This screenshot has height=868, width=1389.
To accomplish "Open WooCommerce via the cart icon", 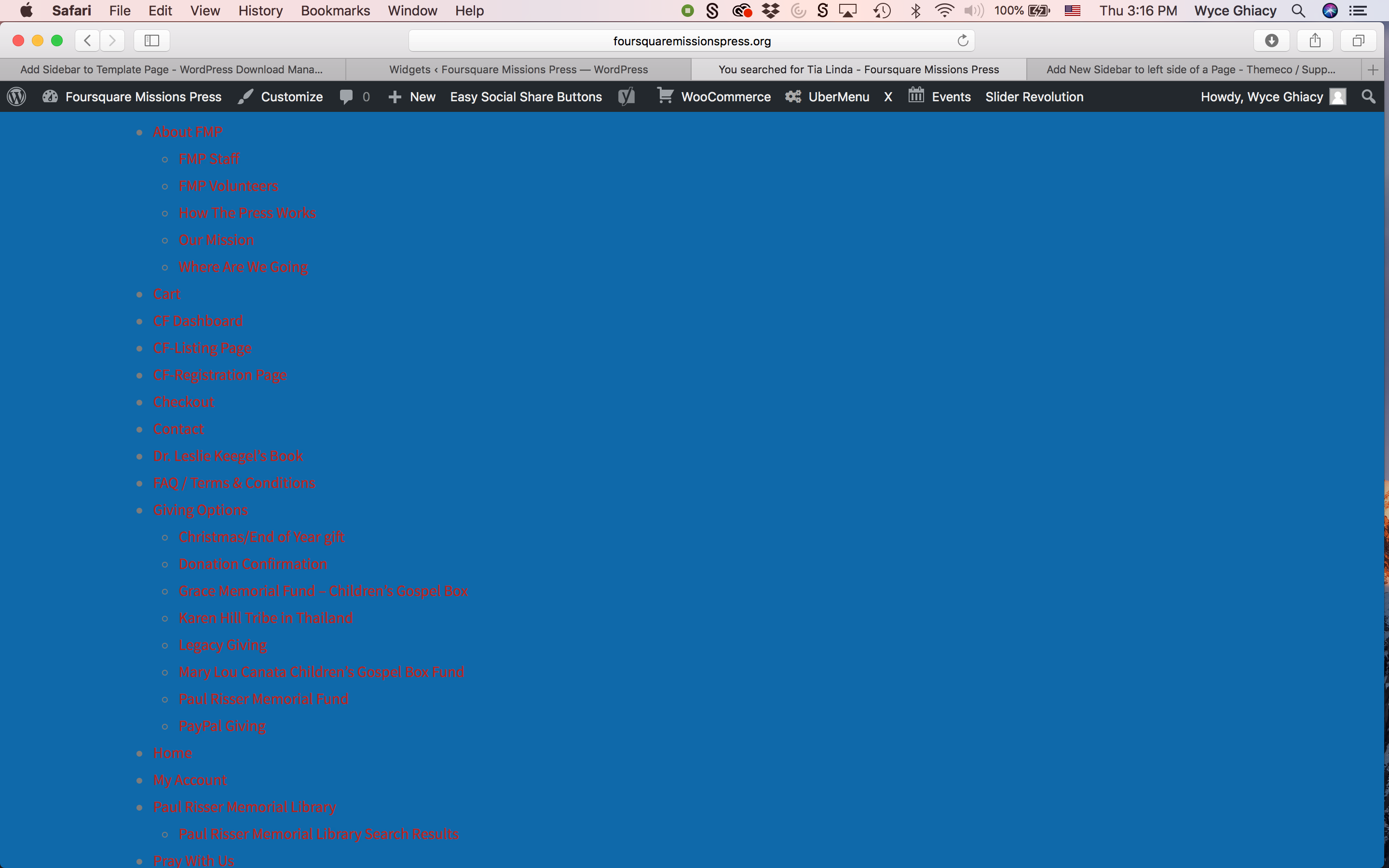I will (665, 96).
